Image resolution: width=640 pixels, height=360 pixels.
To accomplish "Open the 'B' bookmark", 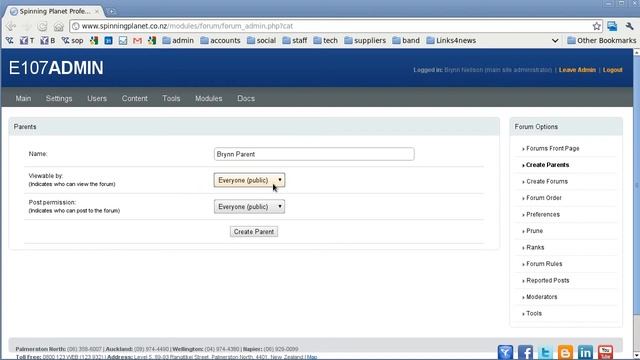I will (x=48, y=40).
